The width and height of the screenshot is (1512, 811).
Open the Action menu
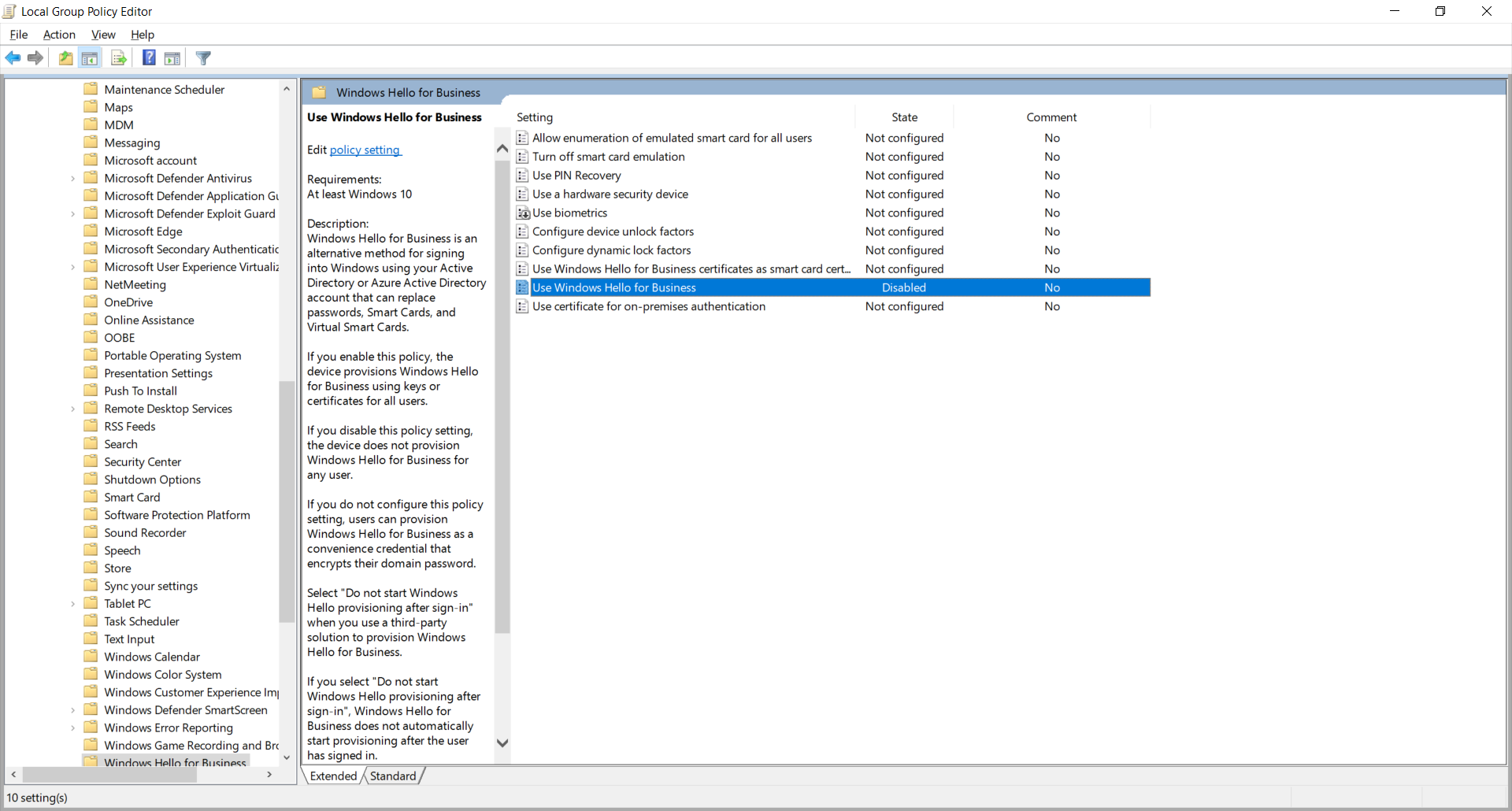(x=59, y=35)
